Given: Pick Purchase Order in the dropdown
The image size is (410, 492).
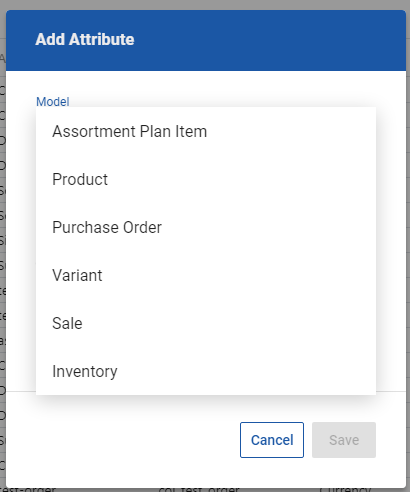Looking at the screenshot, I should tap(206, 227).
